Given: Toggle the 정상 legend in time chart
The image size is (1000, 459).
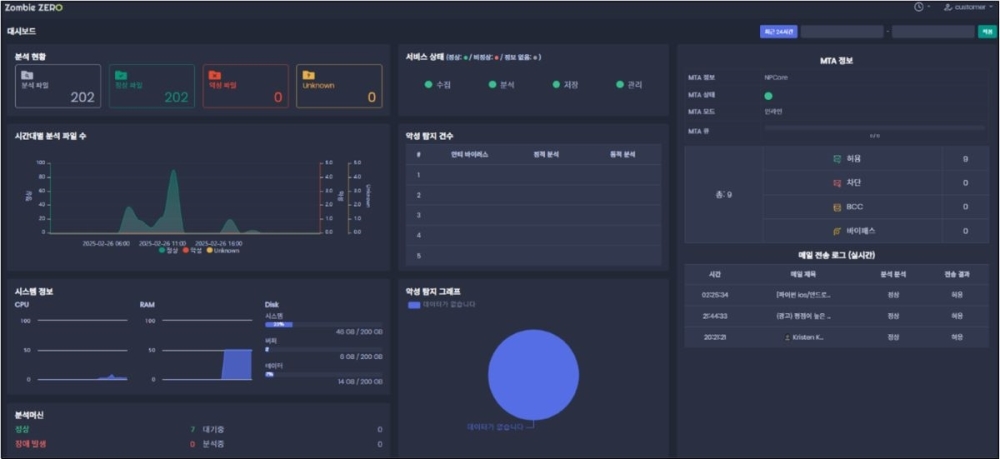Looking at the screenshot, I should (166, 250).
